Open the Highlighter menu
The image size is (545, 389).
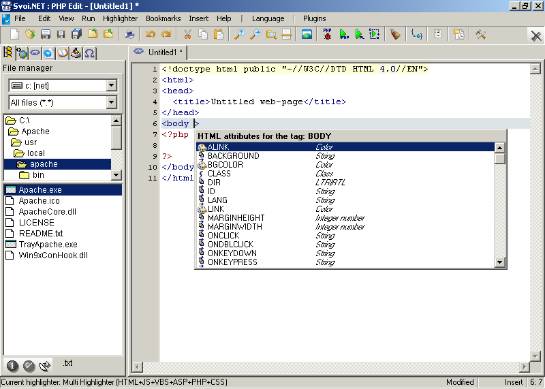(120, 18)
